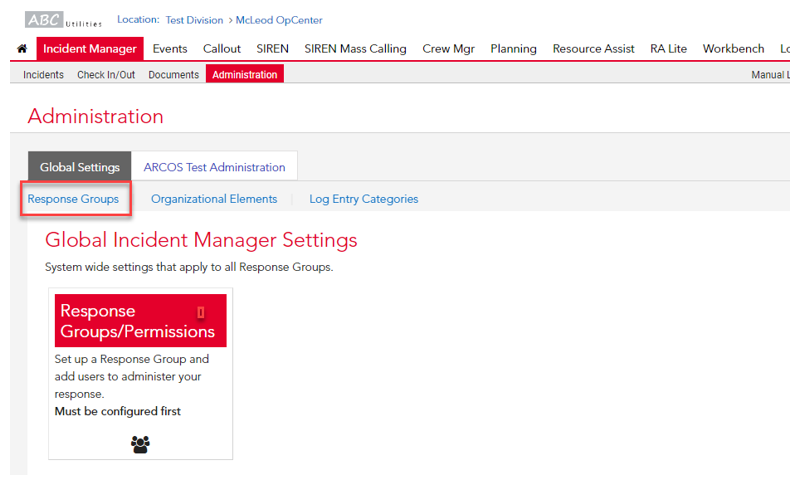Open Log Entry Categories link
790x489 pixels.
click(x=364, y=199)
